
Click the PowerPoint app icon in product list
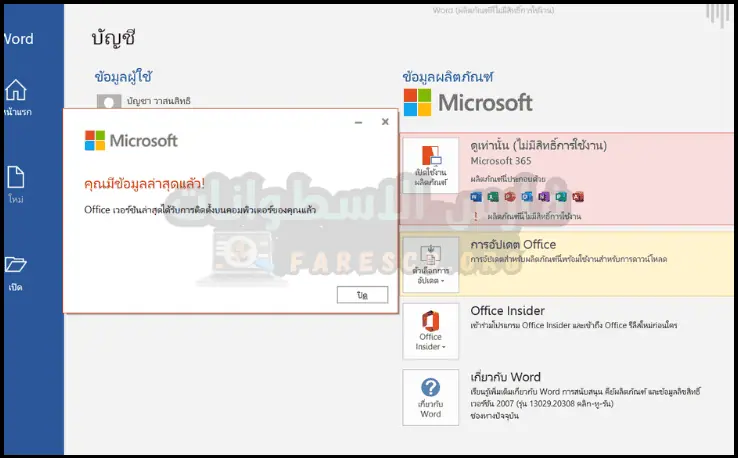pos(510,196)
